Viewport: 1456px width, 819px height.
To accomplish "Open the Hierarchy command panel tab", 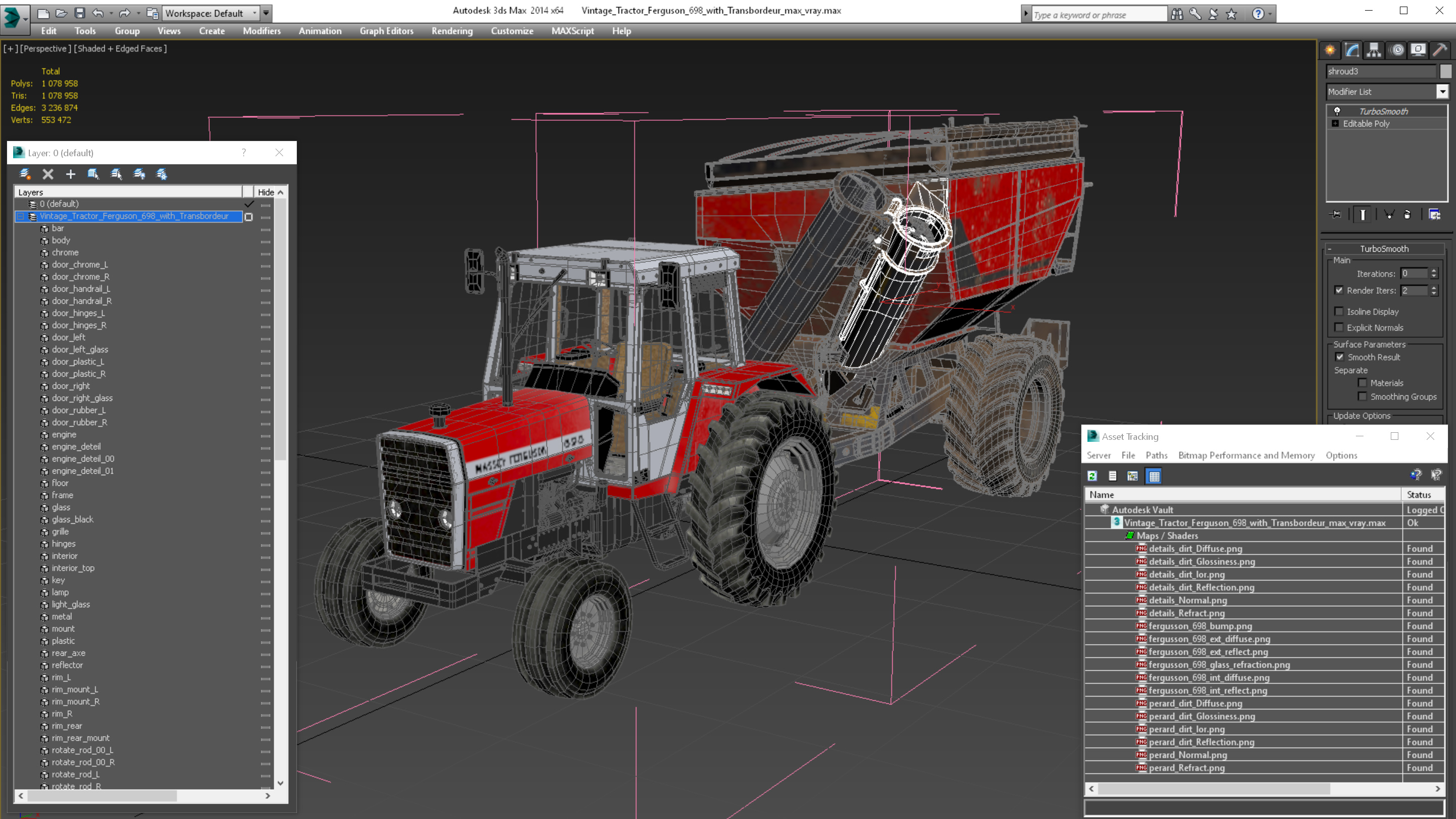I will click(1374, 51).
